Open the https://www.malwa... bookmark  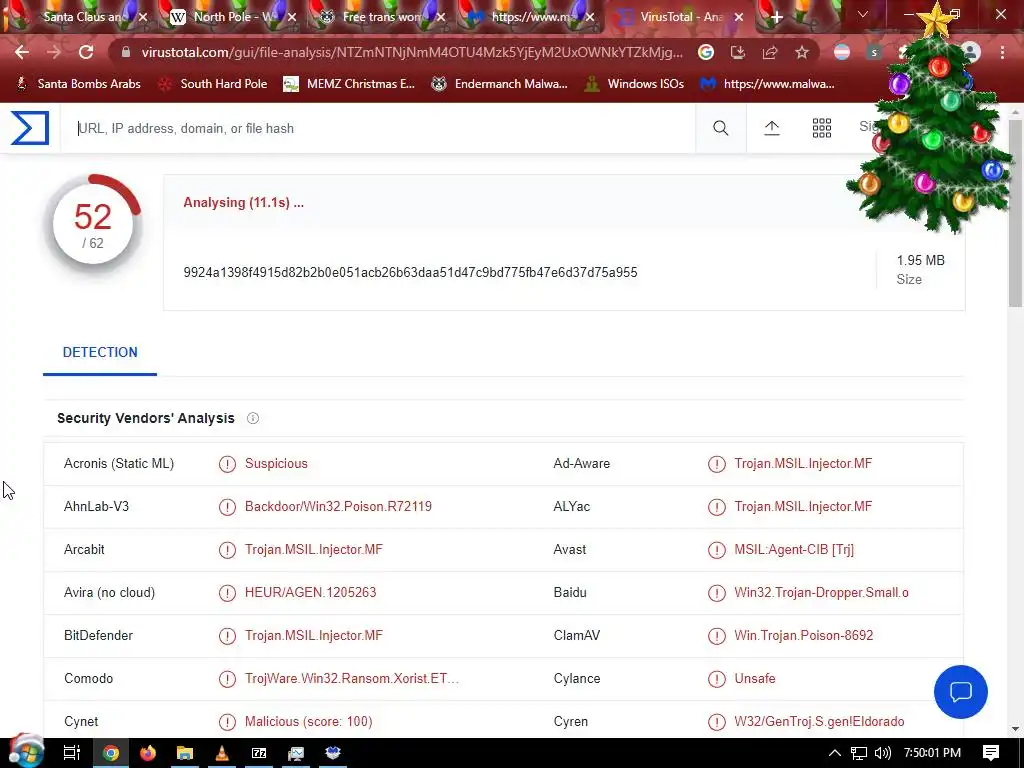(767, 84)
